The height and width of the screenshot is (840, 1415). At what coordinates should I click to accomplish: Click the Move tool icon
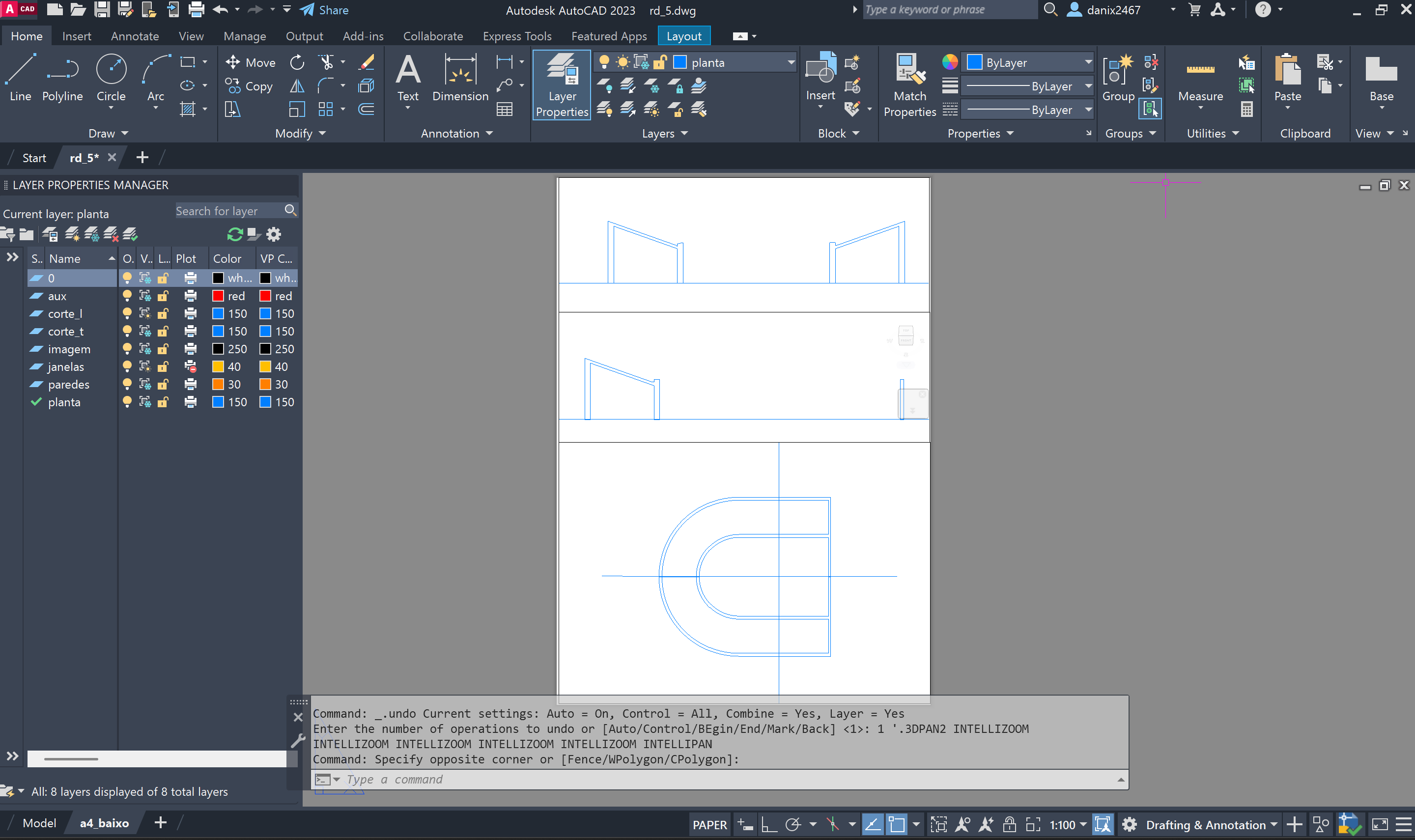(x=232, y=62)
